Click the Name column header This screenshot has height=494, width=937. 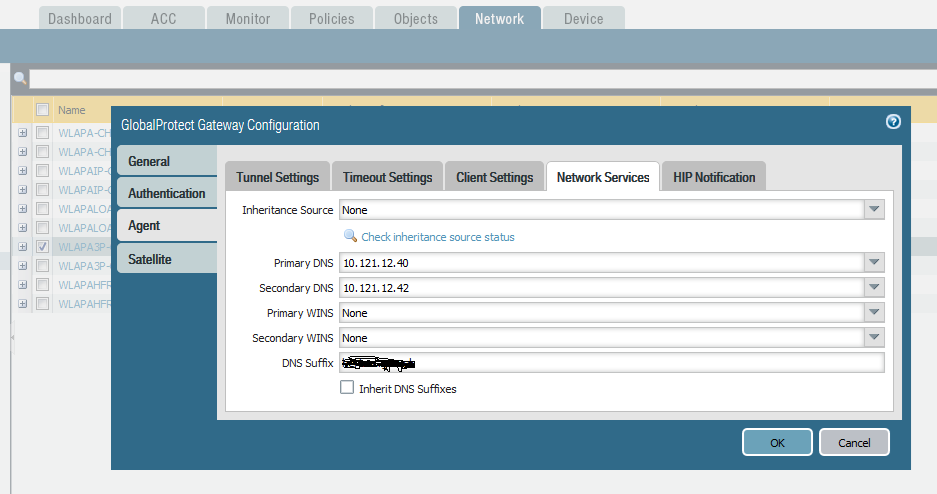tap(72, 110)
